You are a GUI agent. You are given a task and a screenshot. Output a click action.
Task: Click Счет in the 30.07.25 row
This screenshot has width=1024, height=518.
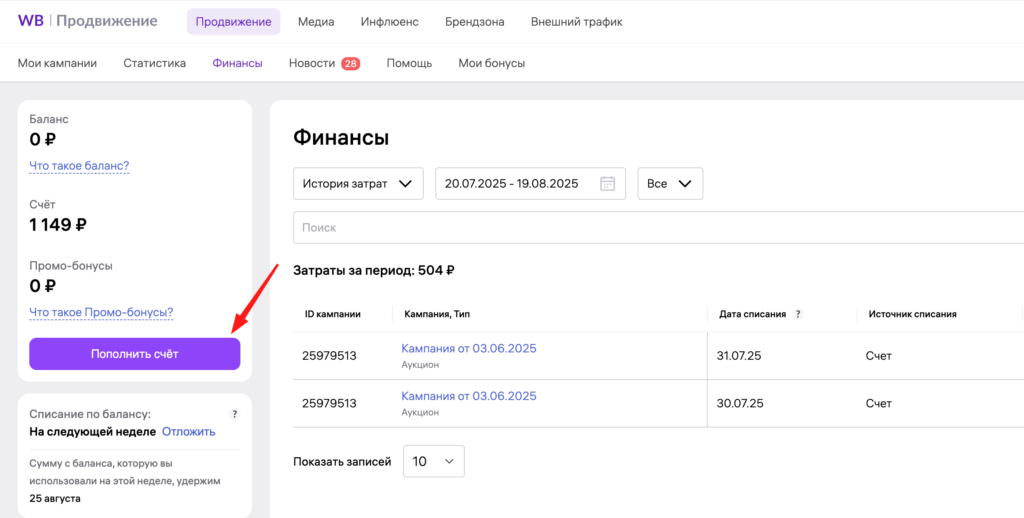tap(879, 404)
